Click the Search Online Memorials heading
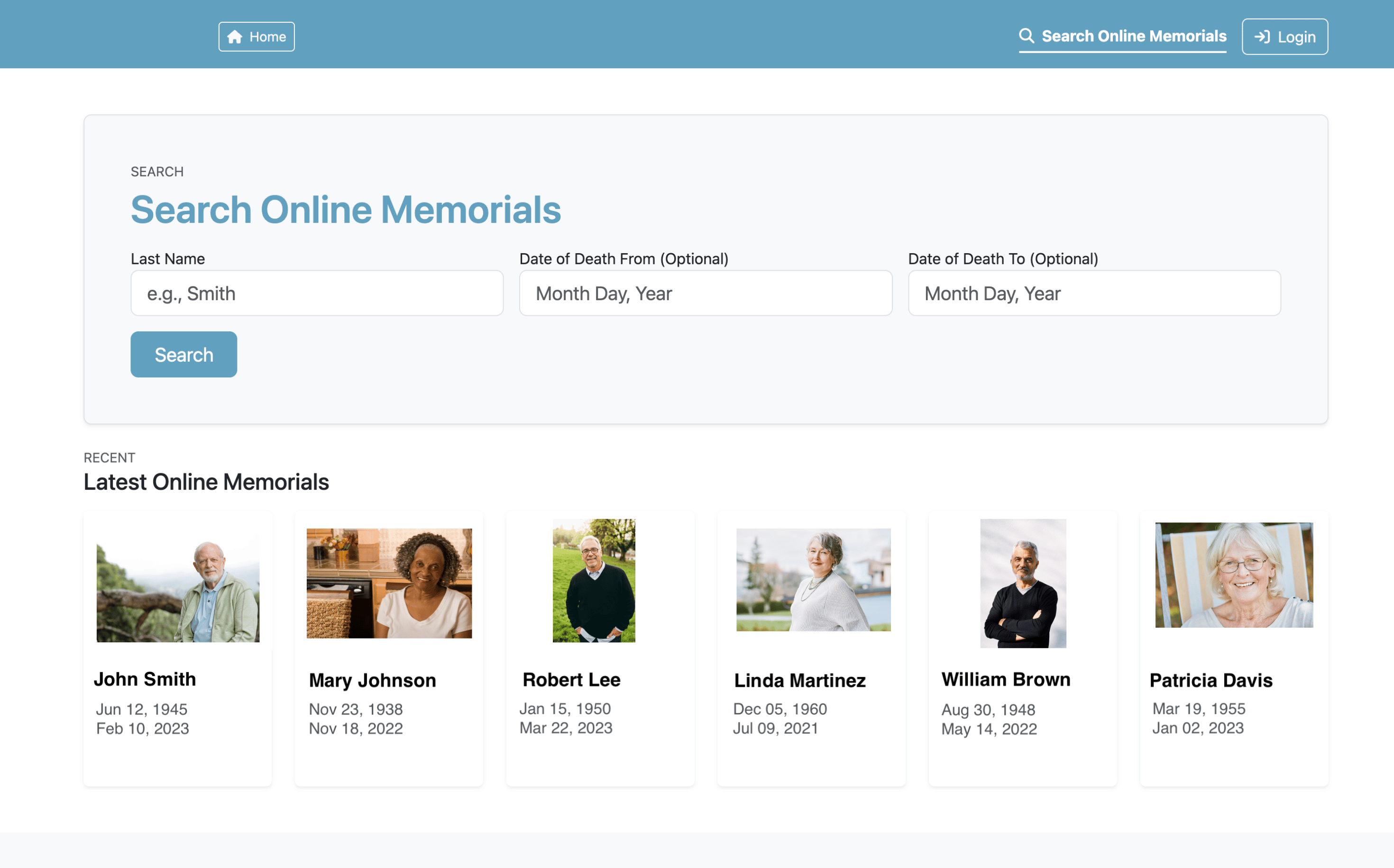This screenshot has height=868, width=1394. click(346, 210)
